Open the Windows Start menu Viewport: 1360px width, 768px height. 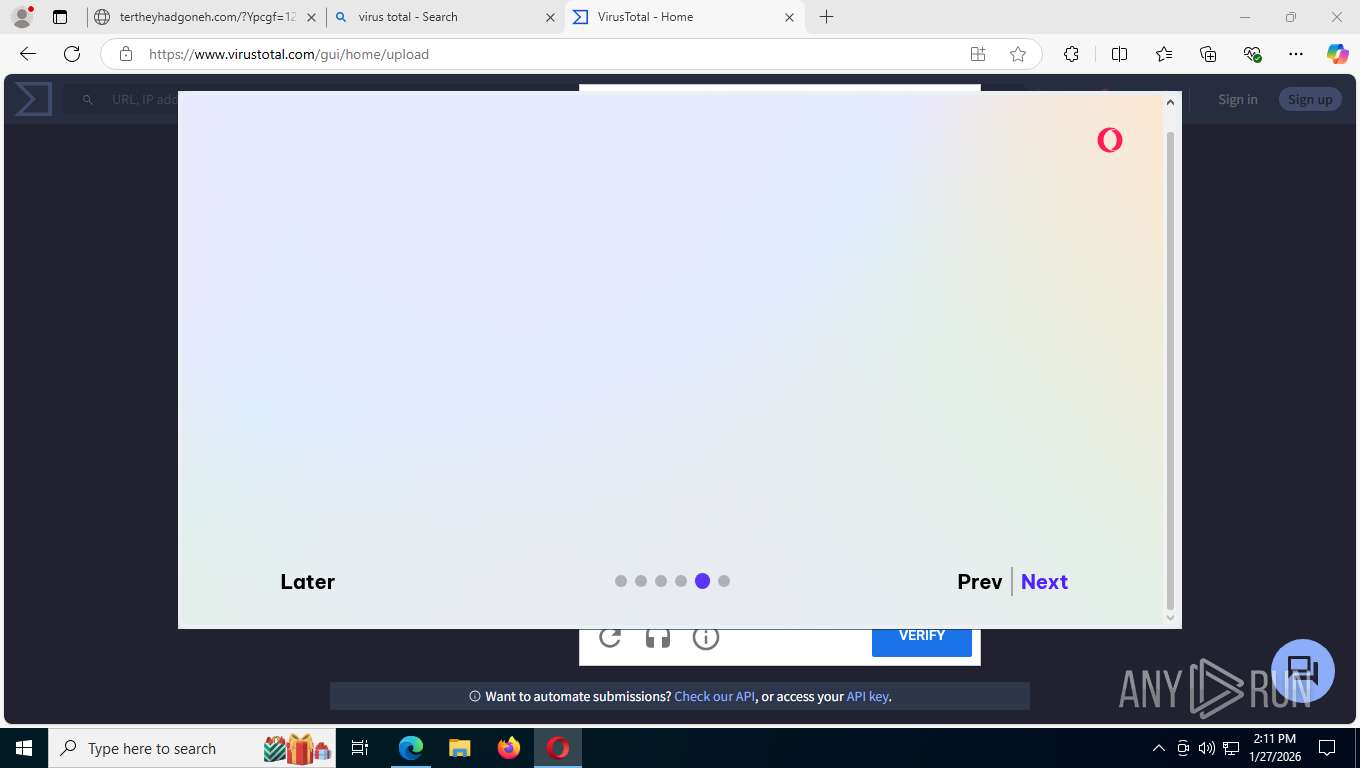[24, 748]
